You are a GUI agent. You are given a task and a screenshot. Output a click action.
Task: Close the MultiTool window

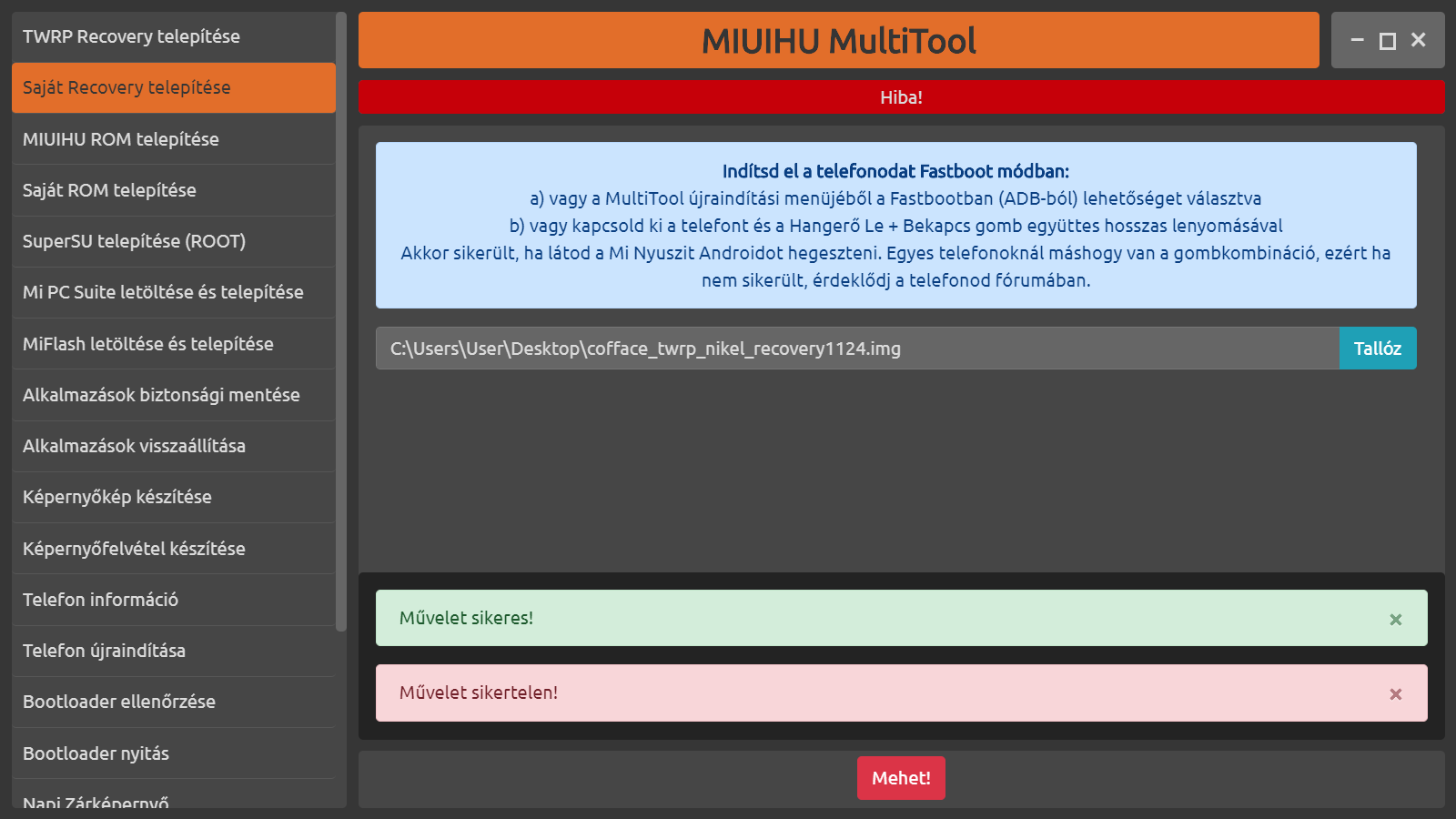[x=1418, y=40]
